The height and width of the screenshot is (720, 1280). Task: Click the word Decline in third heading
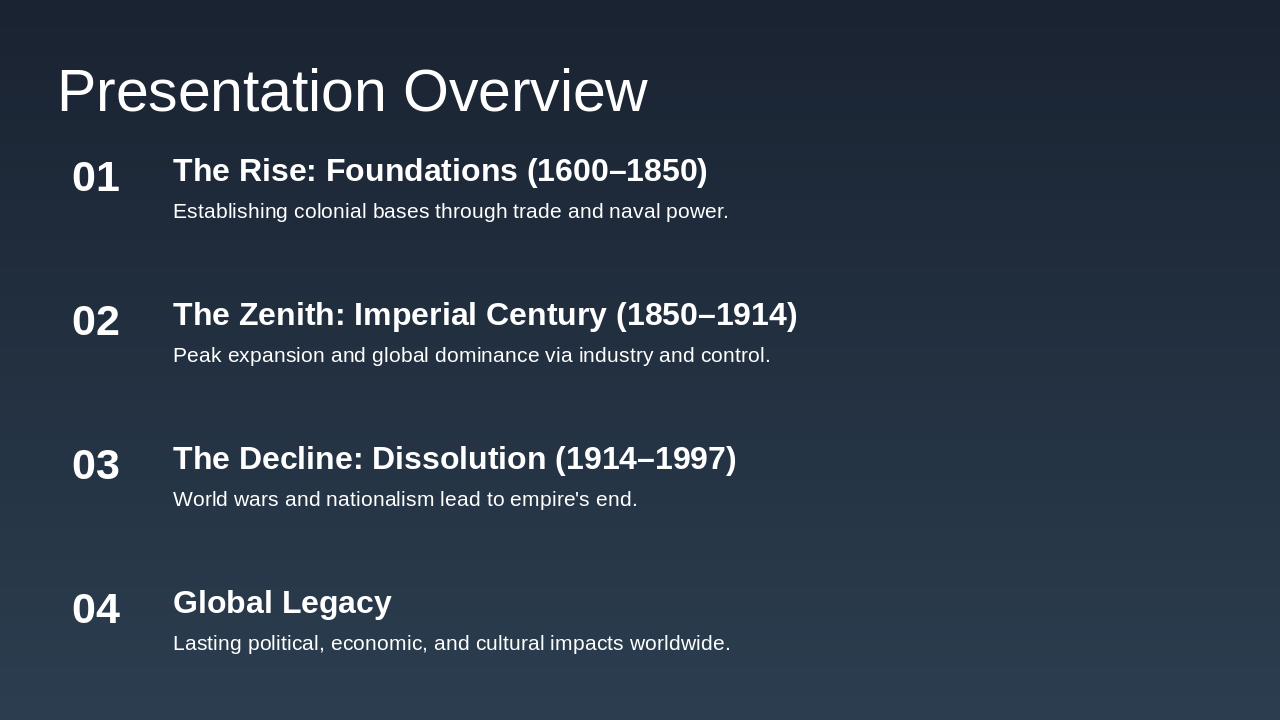[x=301, y=459]
